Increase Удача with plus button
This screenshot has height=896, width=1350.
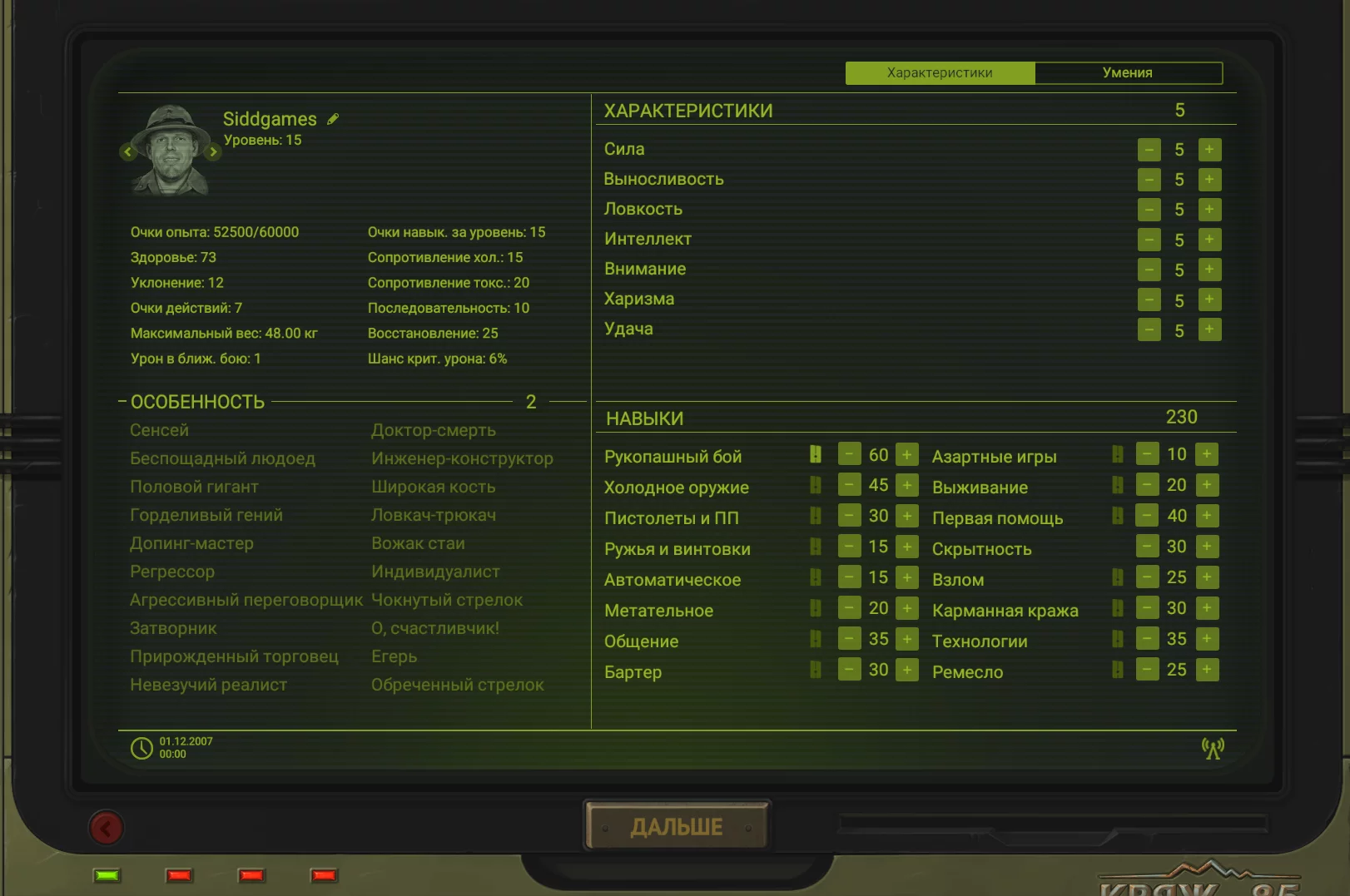pyautogui.click(x=1209, y=329)
